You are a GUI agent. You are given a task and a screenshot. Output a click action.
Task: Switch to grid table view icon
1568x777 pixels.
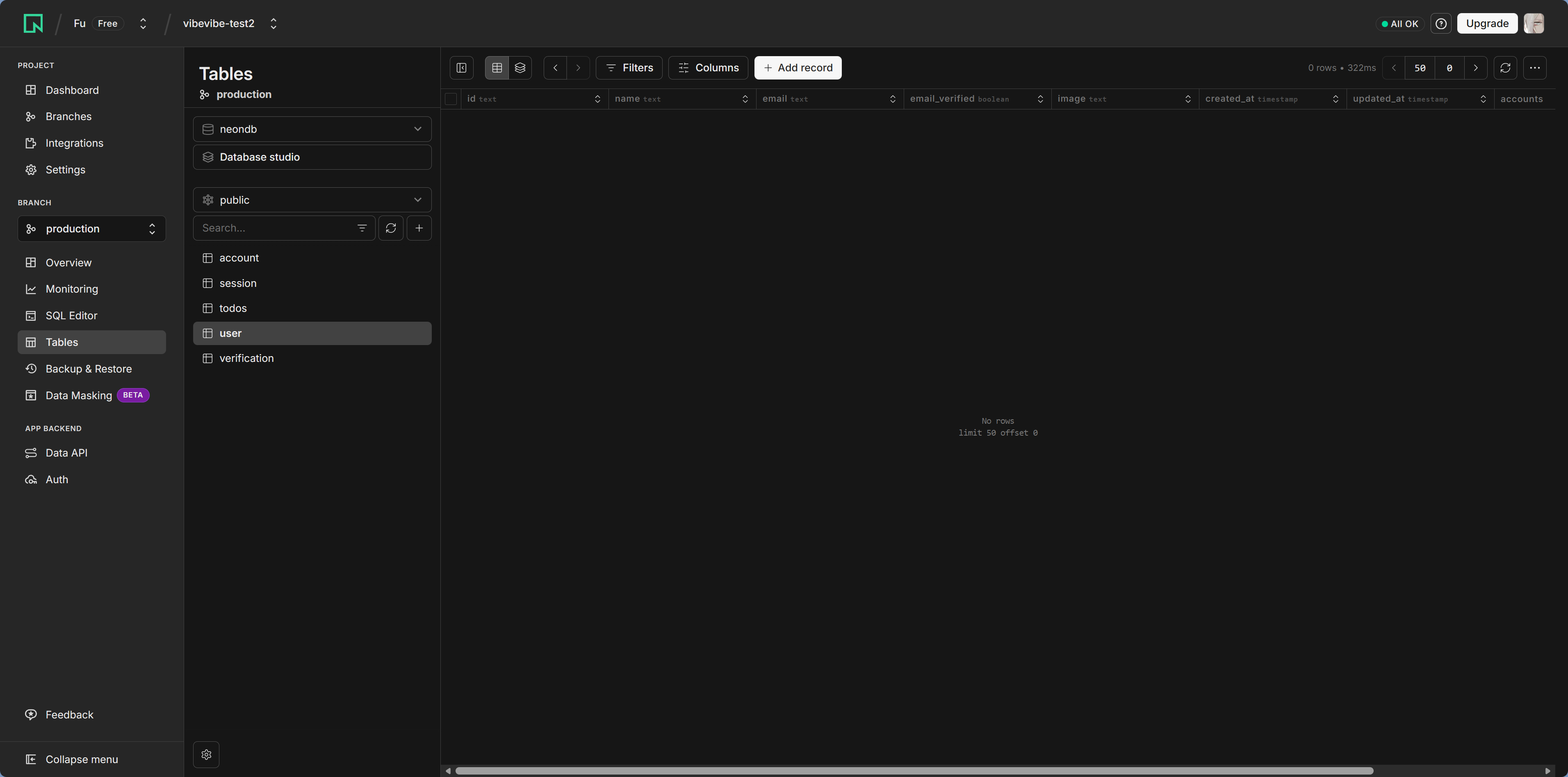click(497, 68)
